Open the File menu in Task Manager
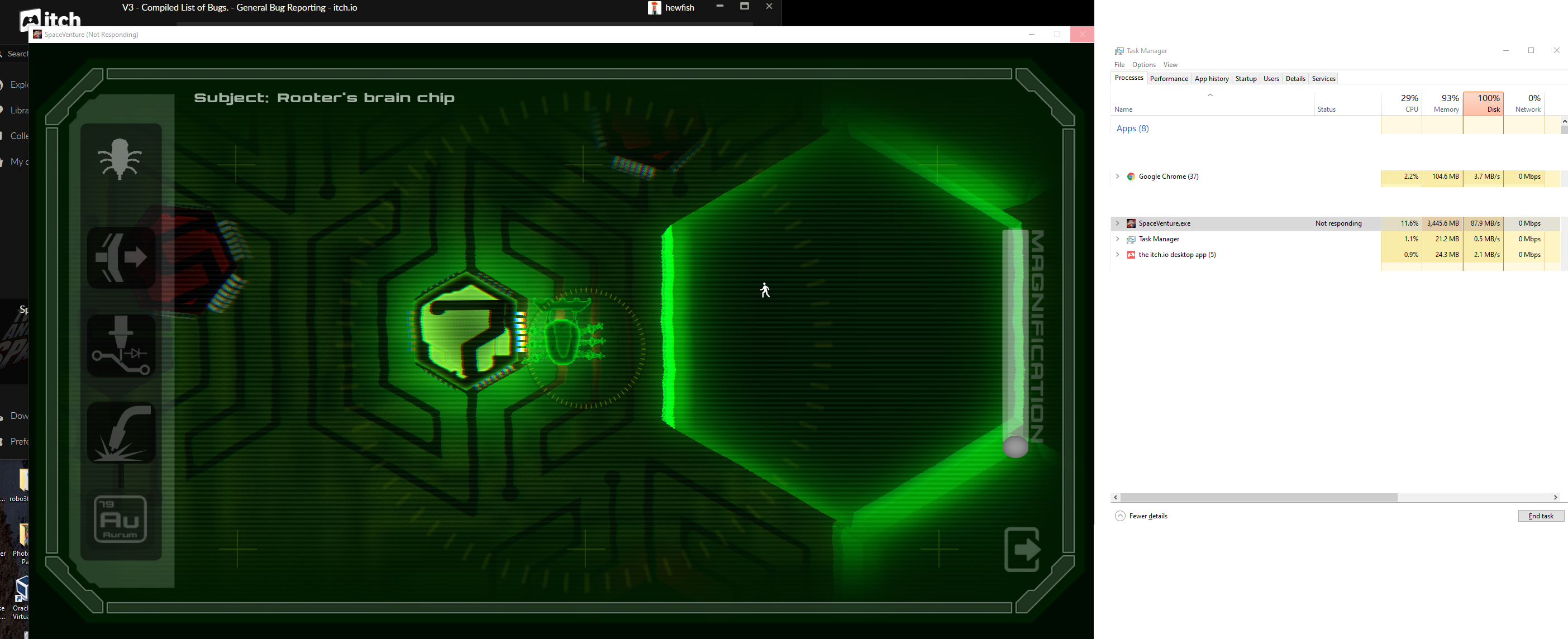 (x=1119, y=64)
